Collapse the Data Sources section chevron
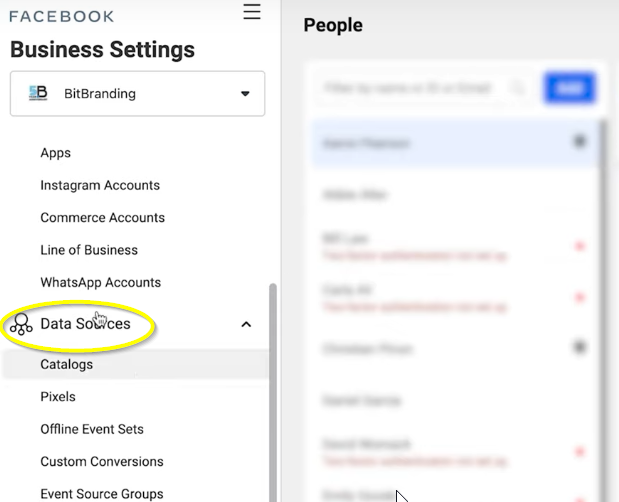 pyautogui.click(x=246, y=324)
